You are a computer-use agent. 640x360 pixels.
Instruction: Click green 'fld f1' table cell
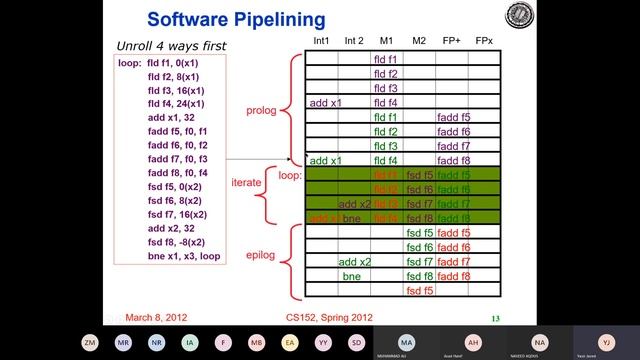tap(385, 118)
